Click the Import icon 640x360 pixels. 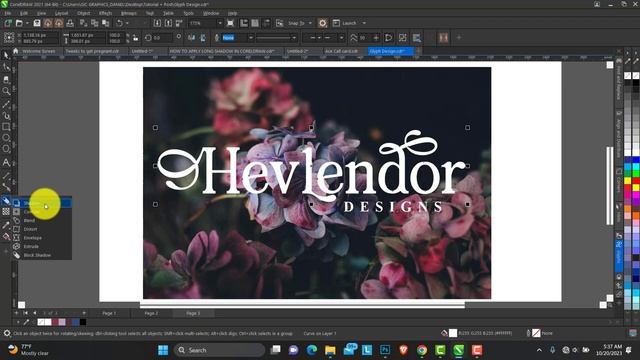157,23
